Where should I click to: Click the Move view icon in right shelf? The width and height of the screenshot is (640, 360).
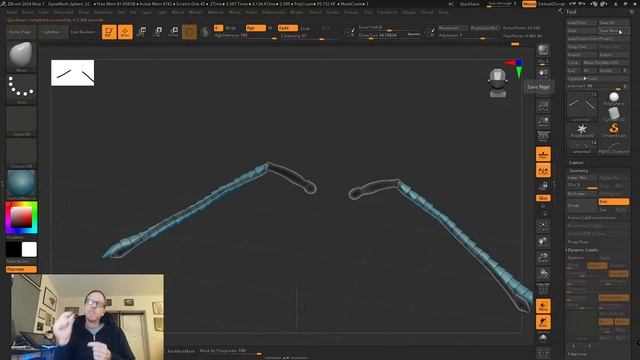click(543, 242)
